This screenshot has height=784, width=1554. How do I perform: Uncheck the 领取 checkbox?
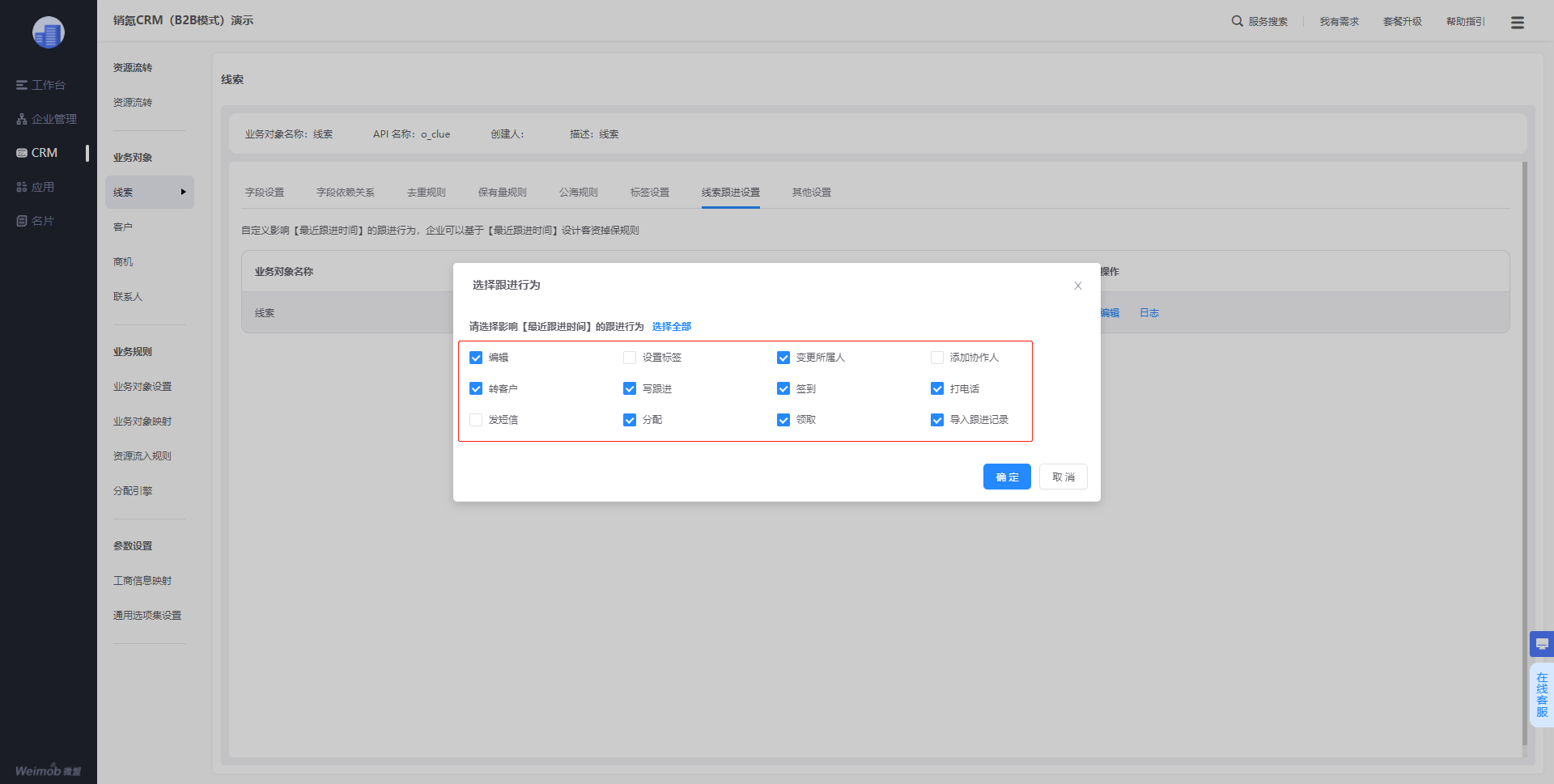(783, 420)
